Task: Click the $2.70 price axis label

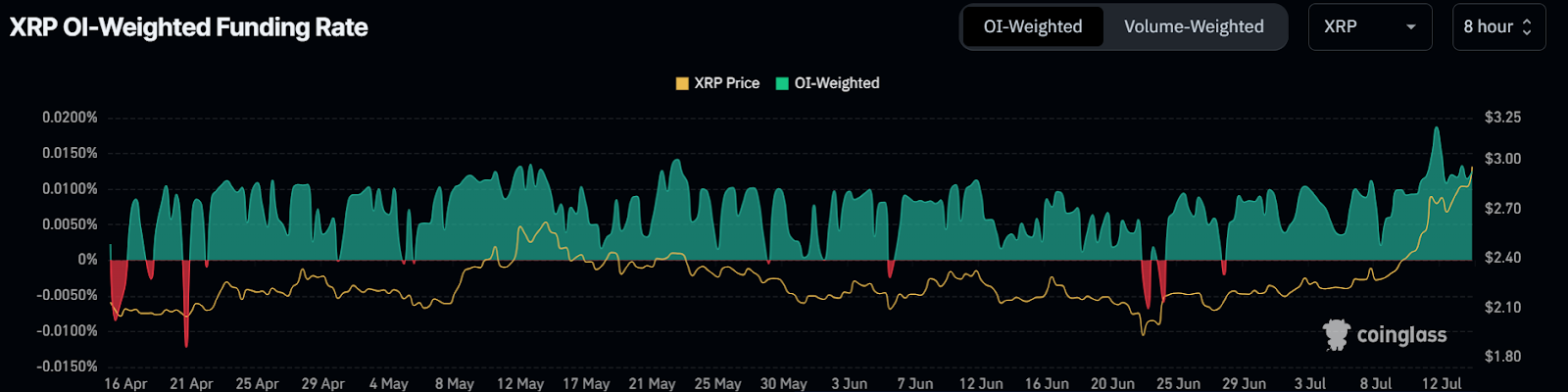Action: pyautogui.click(x=1502, y=209)
